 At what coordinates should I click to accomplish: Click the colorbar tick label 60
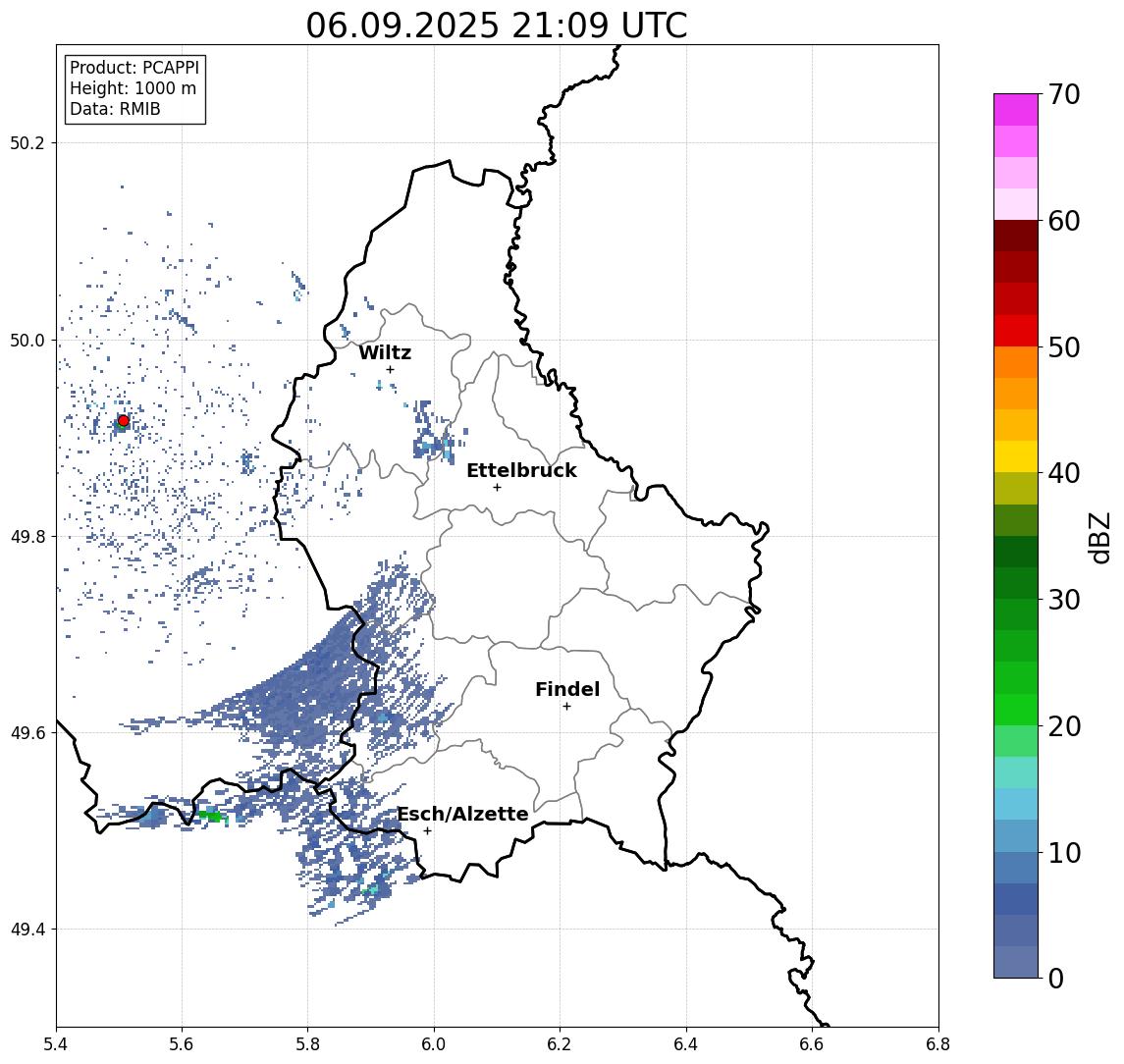pyautogui.click(x=1064, y=221)
